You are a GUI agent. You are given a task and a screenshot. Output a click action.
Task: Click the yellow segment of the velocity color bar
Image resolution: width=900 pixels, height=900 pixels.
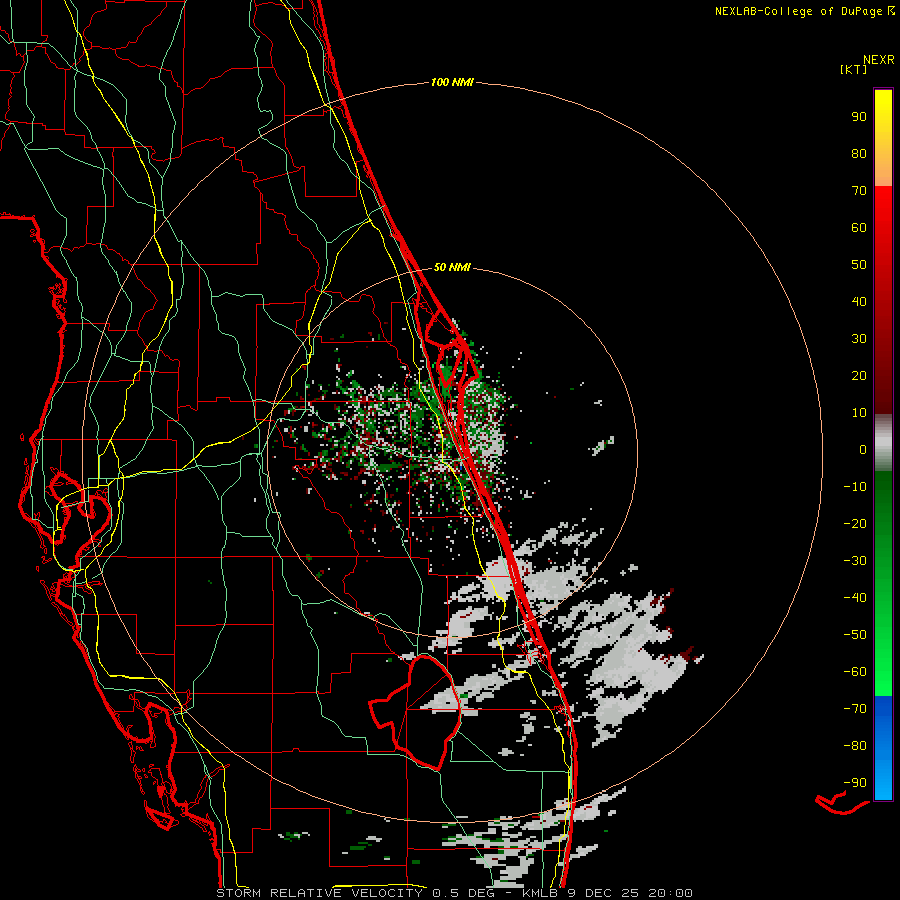pos(883,138)
